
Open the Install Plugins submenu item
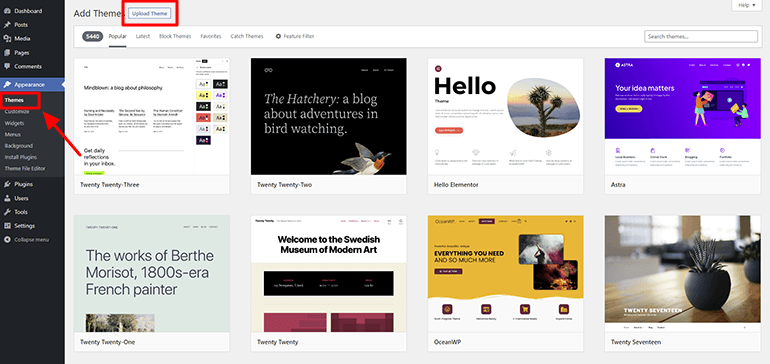pos(21,157)
